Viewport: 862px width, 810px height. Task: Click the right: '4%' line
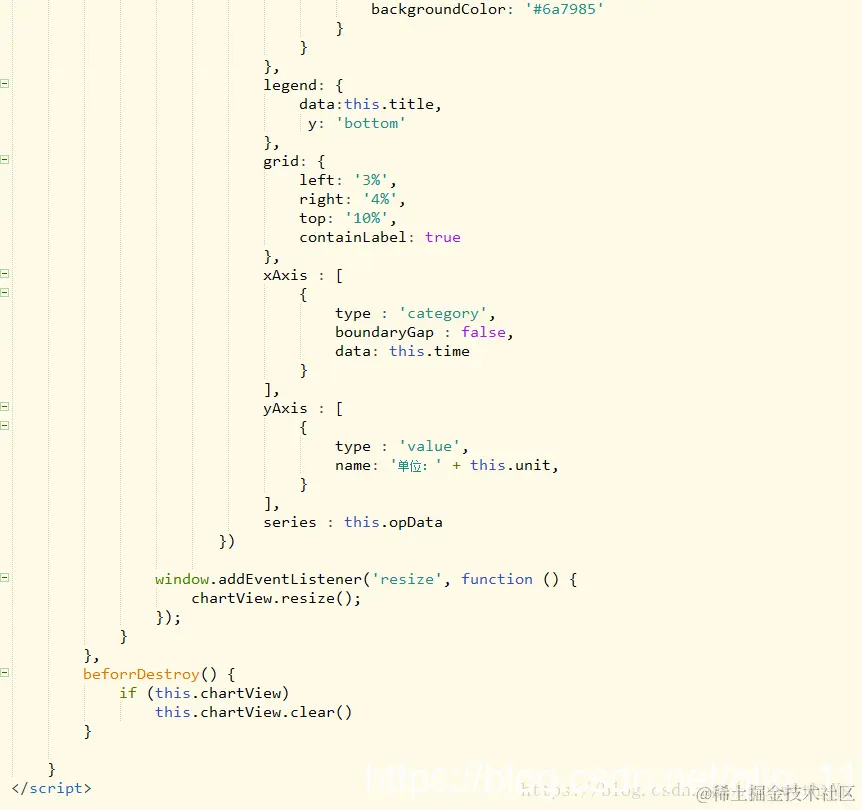click(352, 199)
